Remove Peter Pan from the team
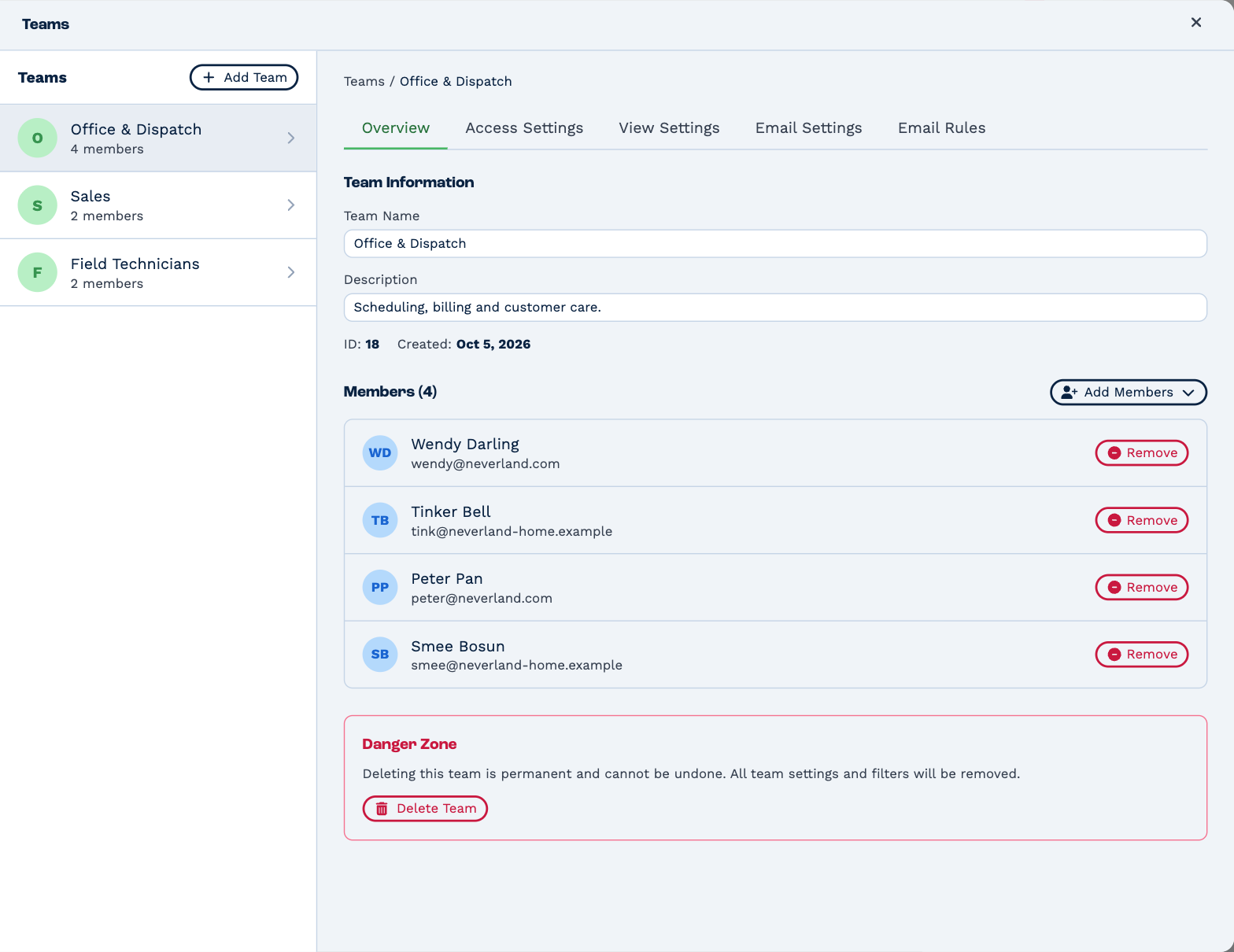This screenshot has width=1234, height=952. pyautogui.click(x=1142, y=587)
